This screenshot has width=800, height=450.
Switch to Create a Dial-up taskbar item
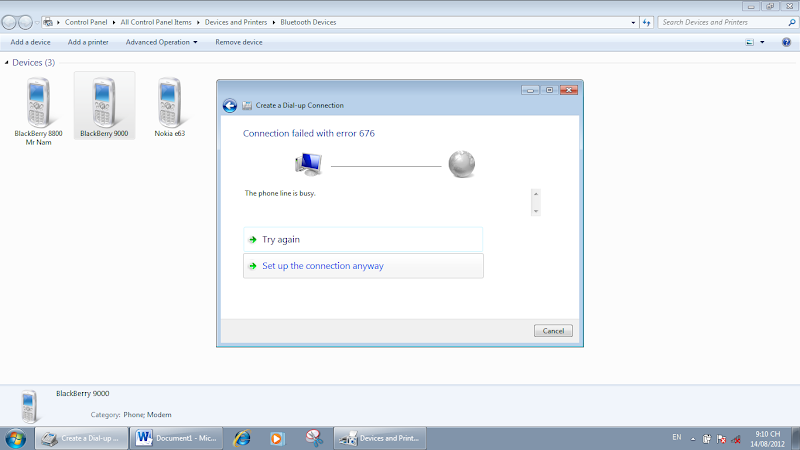[x=82, y=438]
